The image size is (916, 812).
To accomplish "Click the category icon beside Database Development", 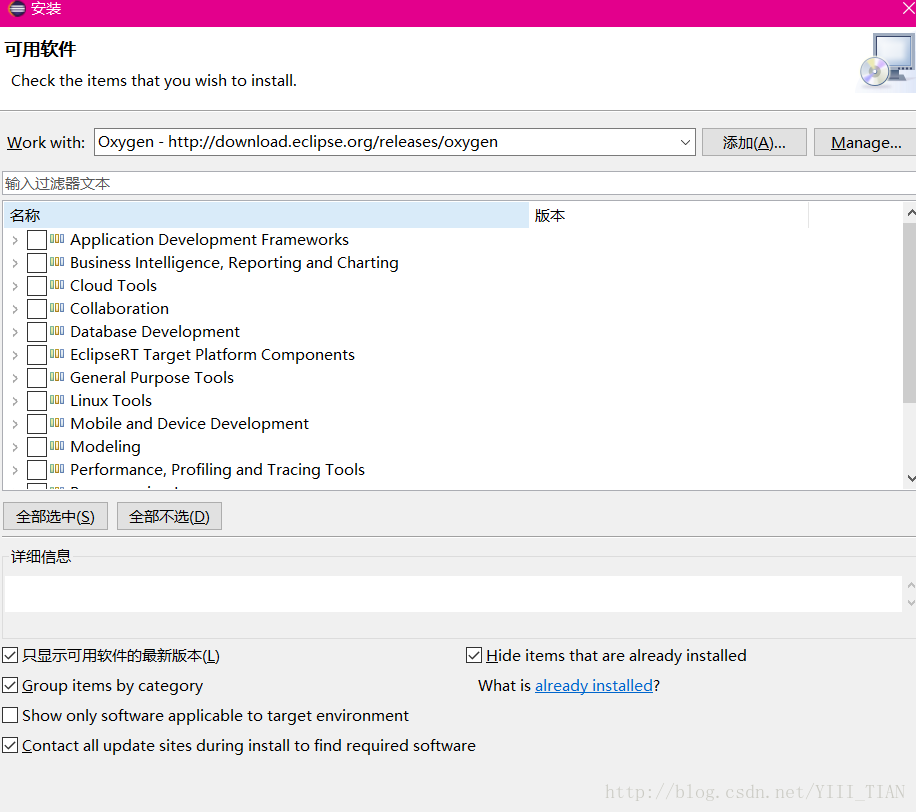I will pos(57,331).
